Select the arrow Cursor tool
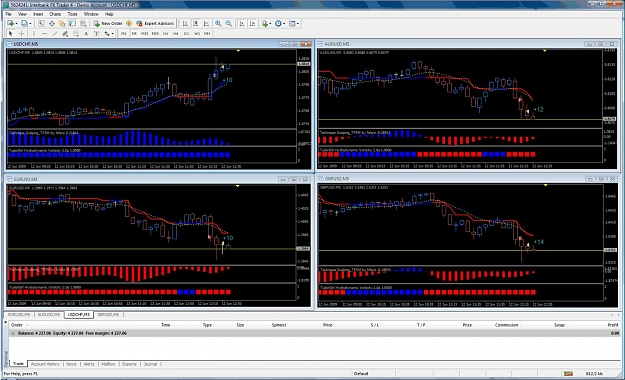Image resolution: width=625 pixels, height=380 pixels. 11,33
